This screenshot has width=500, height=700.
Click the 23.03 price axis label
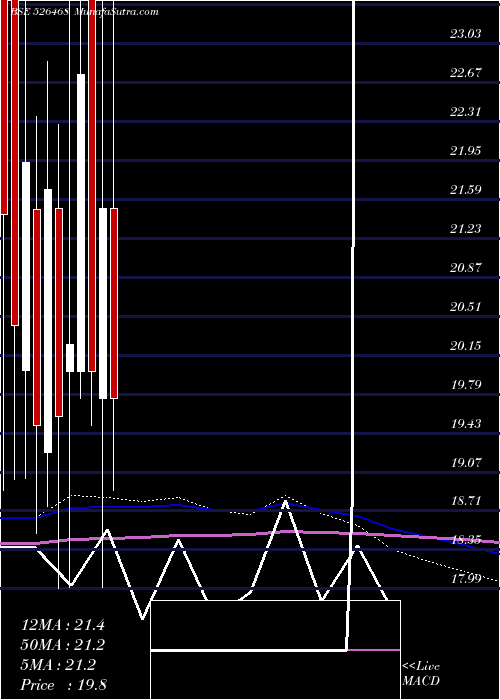click(466, 34)
